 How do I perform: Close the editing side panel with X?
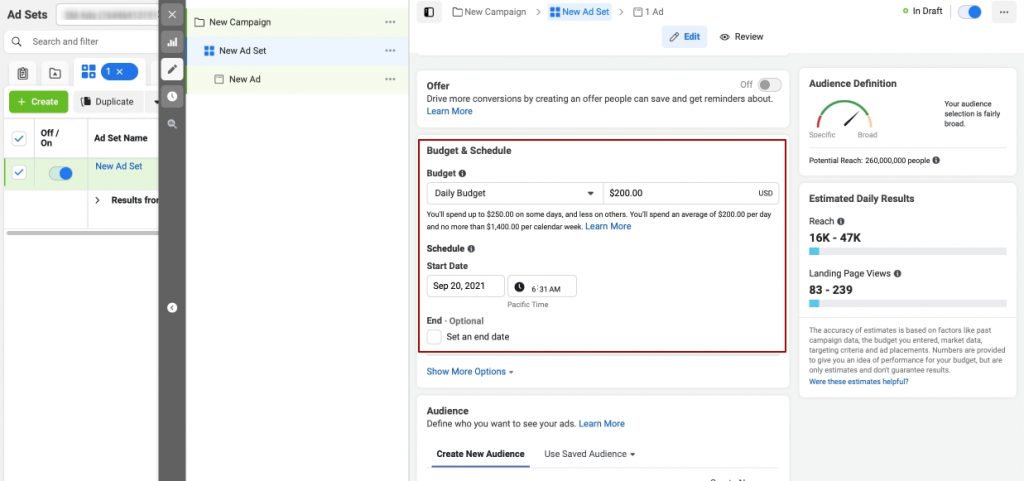(172, 14)
